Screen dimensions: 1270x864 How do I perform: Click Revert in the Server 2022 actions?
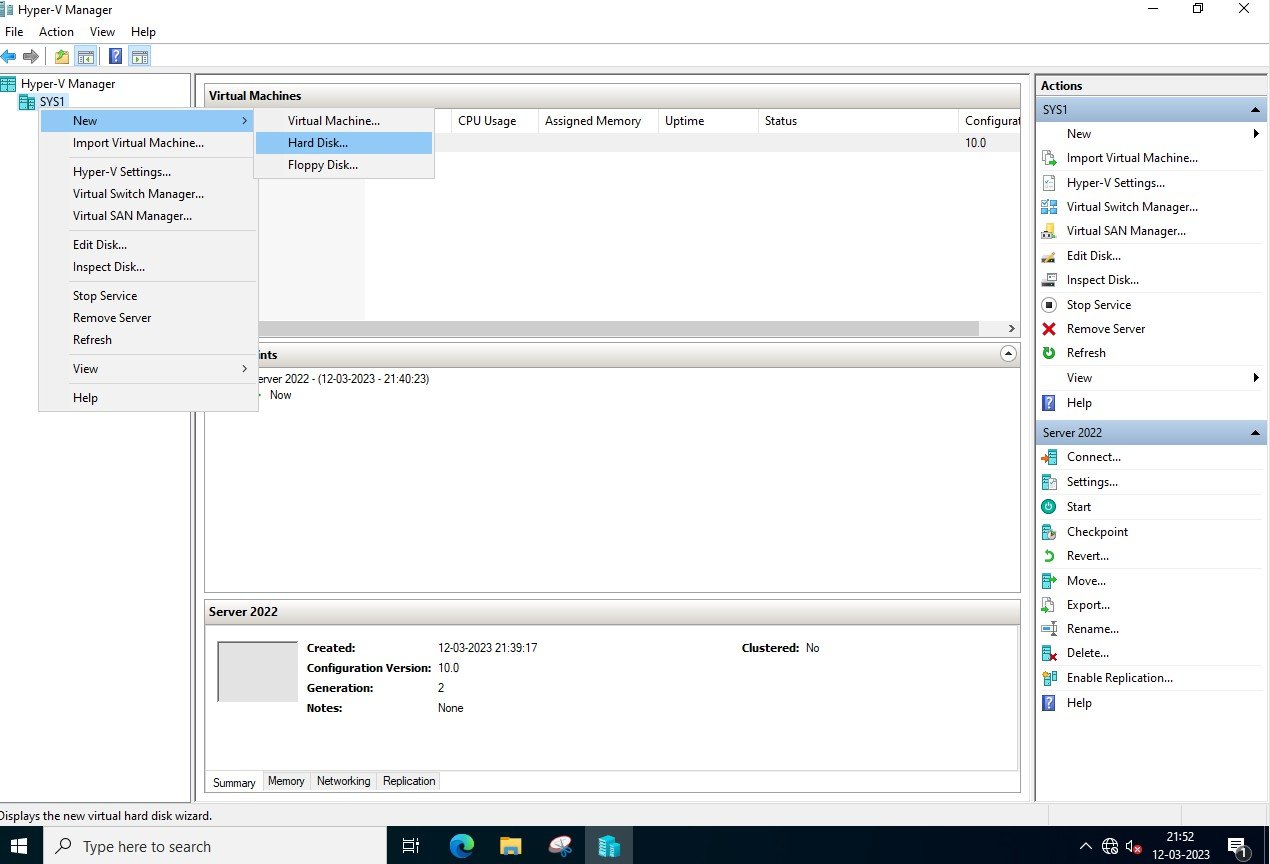tap(1087, 556)
